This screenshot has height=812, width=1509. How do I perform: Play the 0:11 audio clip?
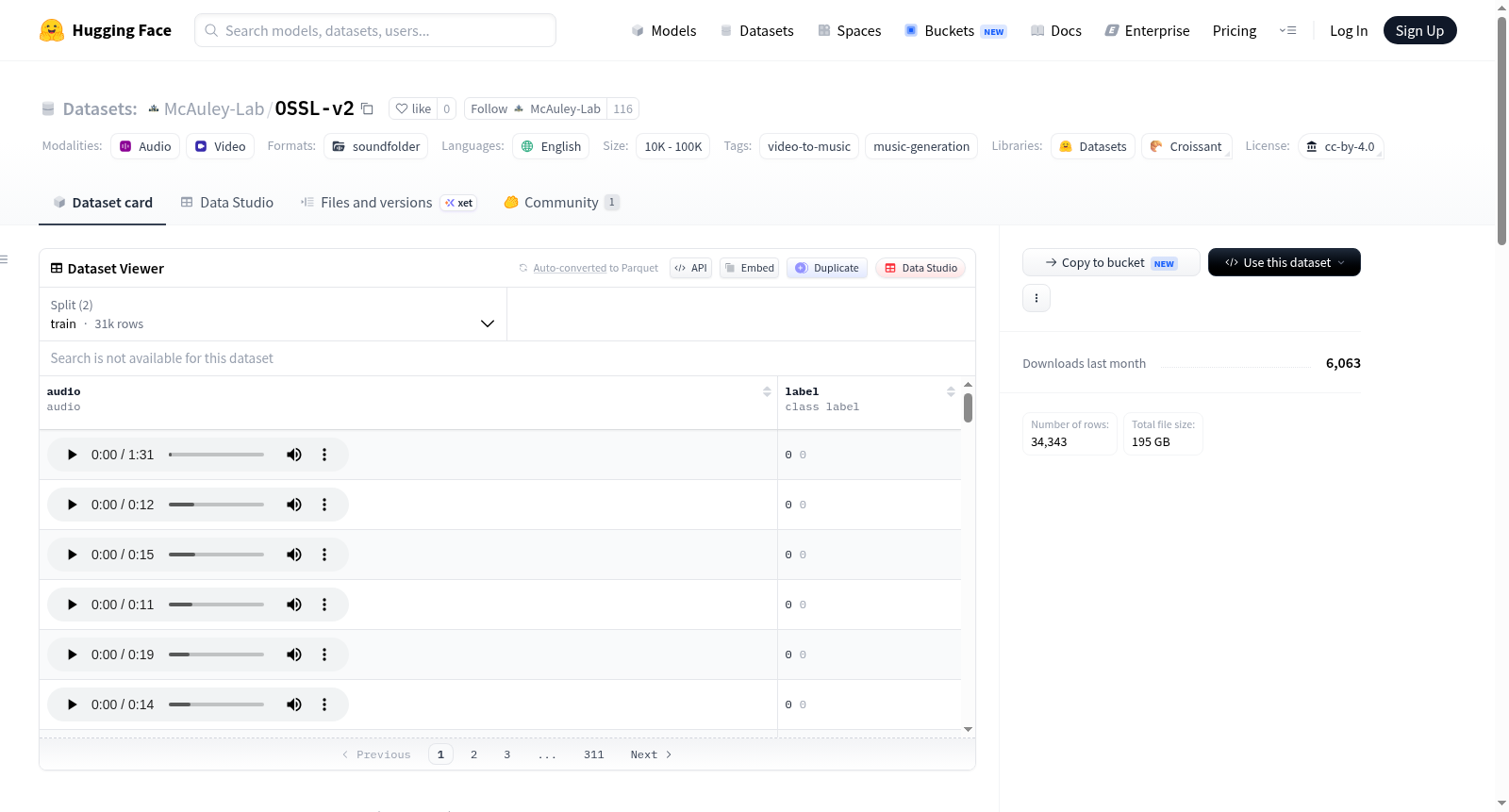[x=72, y=605]
